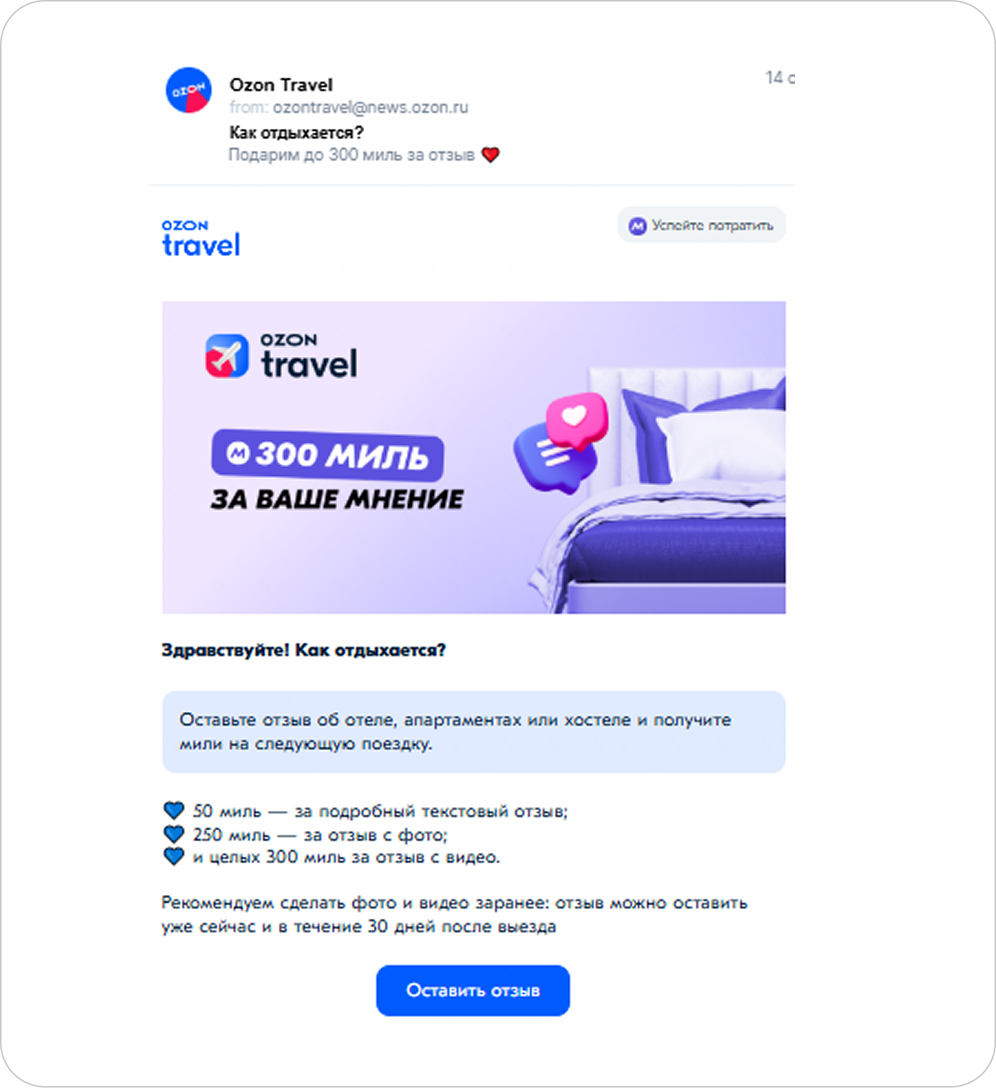Click the subject line Как отдыхается?
The height and width of the screenshot is (1088, 996).
(296, 133)
